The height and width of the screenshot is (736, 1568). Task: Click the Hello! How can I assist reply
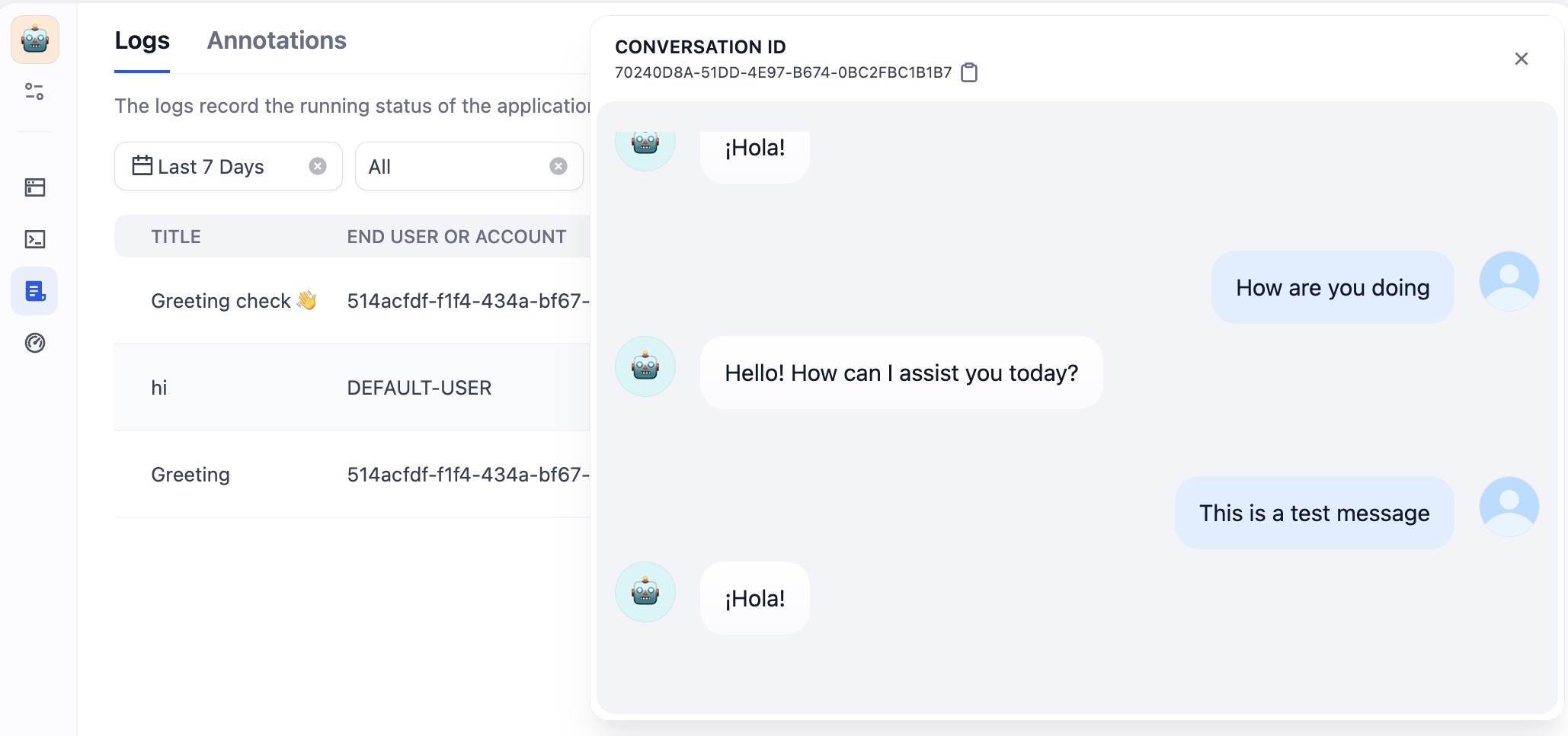[901, 373]
